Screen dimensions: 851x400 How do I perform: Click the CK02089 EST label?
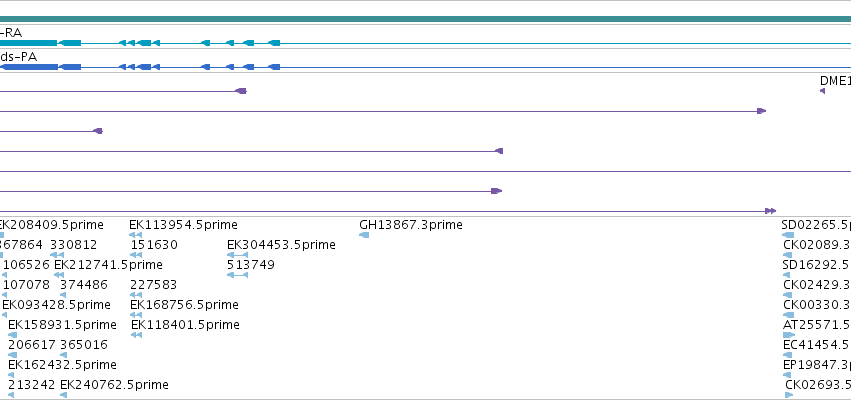817,245
